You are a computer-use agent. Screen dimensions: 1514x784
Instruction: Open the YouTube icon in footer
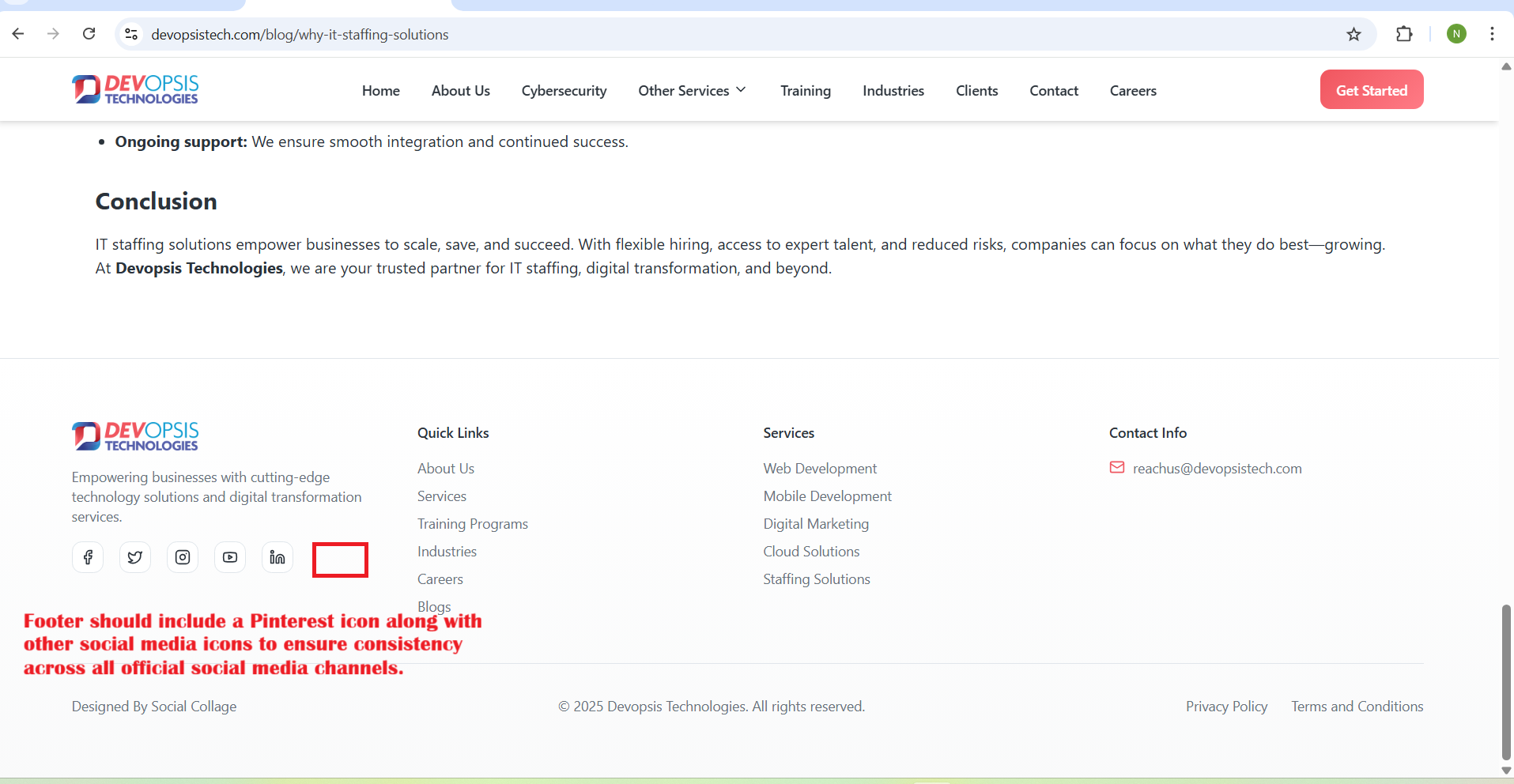[x=230, y=557]
